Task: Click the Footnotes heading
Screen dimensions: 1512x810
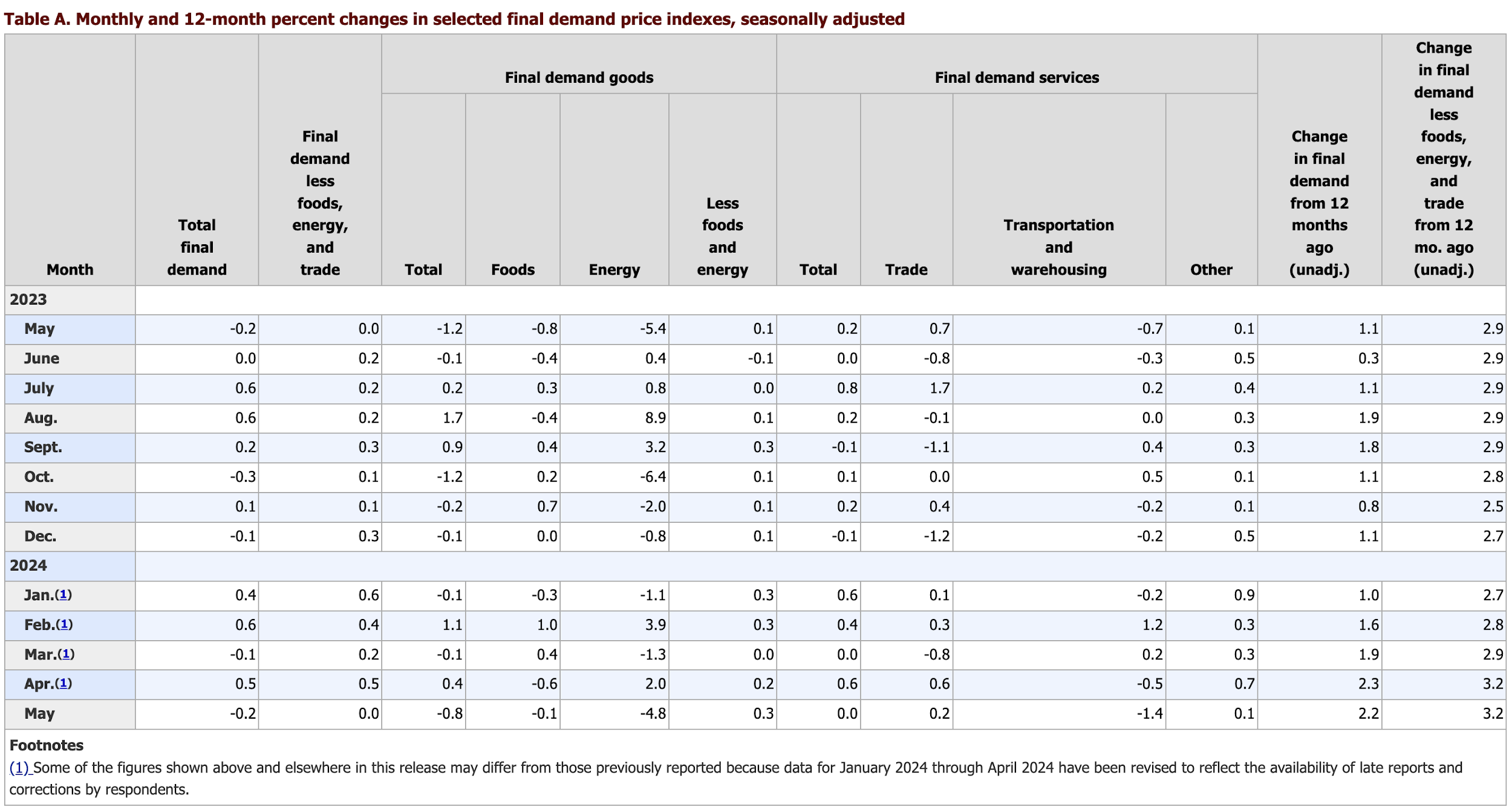Action: tap(47, 745)
